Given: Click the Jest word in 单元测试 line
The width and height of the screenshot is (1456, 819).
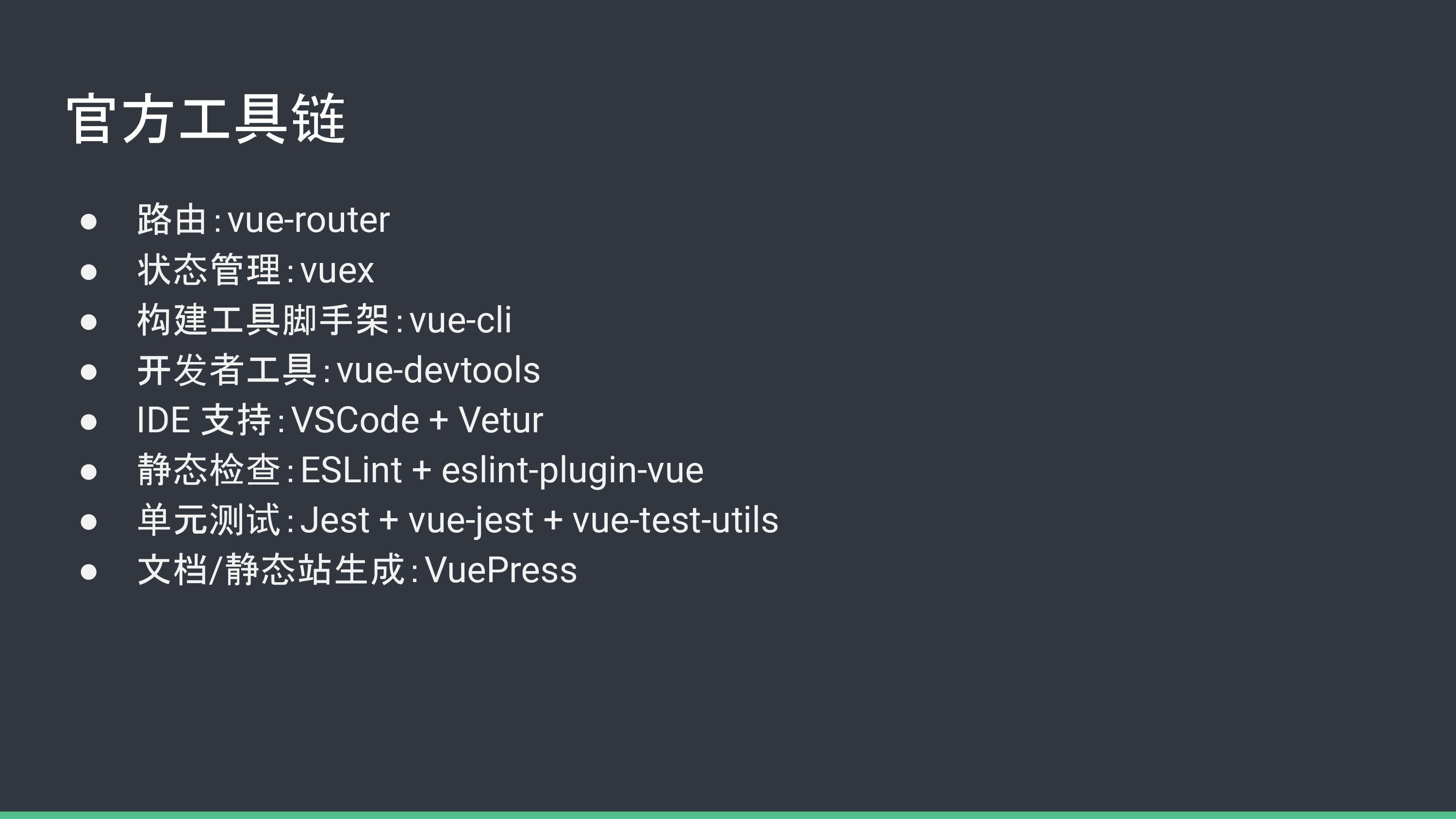Looking at the screenshot, I should pos(334,520).
